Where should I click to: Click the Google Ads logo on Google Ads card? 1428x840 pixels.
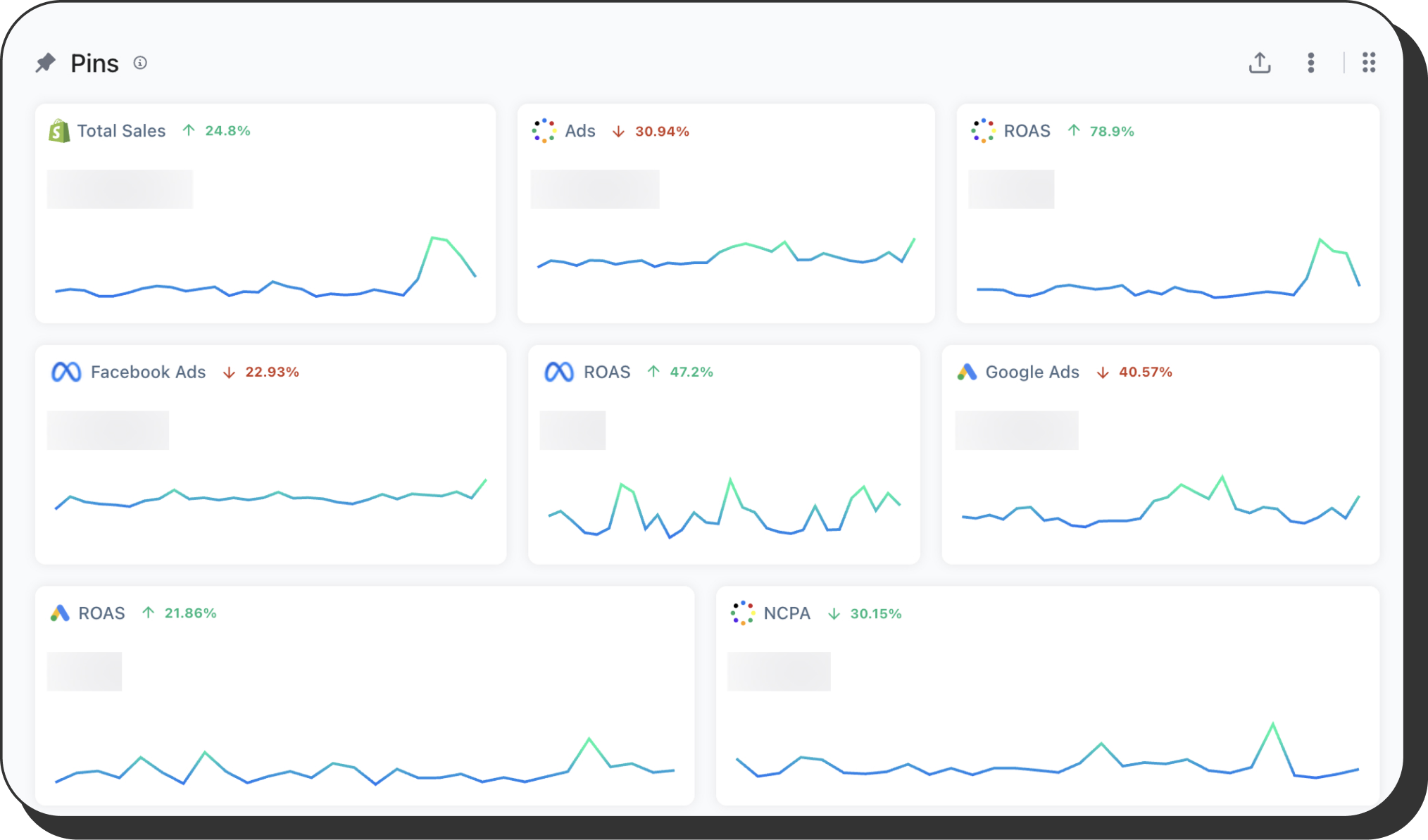pos(967,372)
